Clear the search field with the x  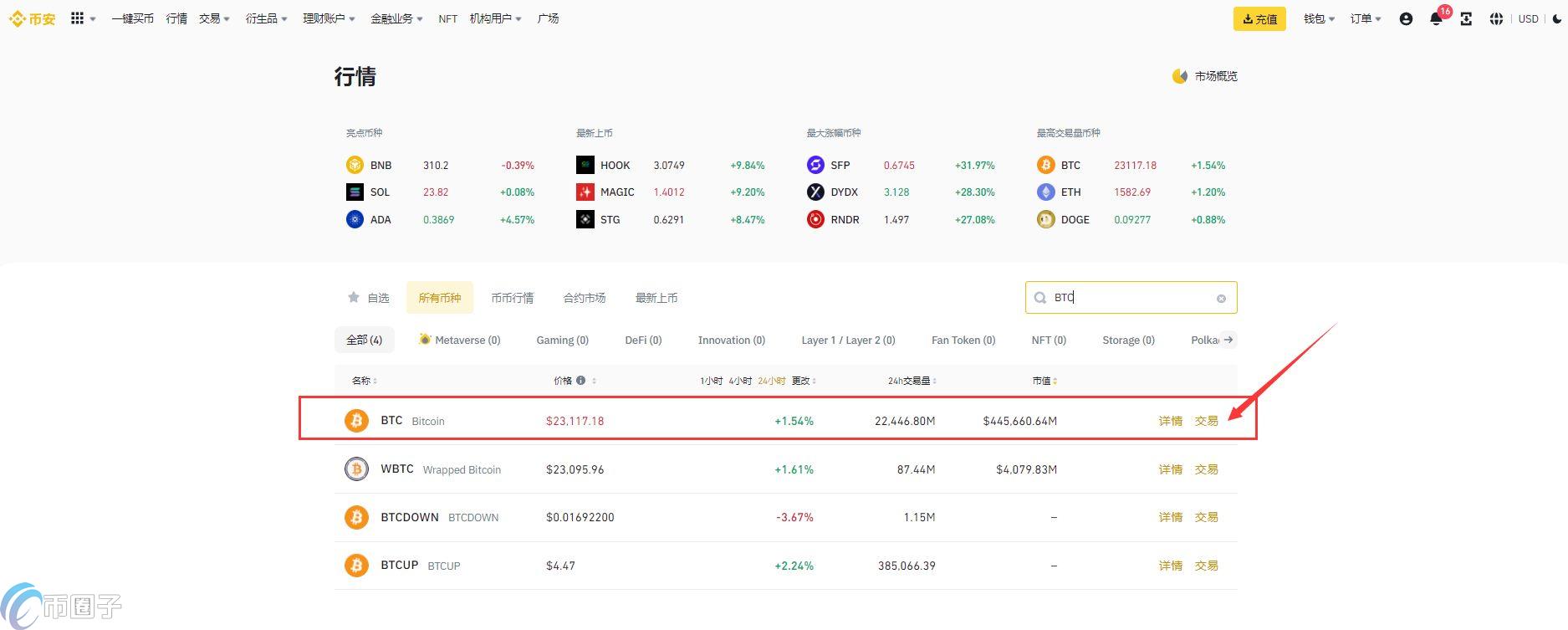[x=1221, y=298]
